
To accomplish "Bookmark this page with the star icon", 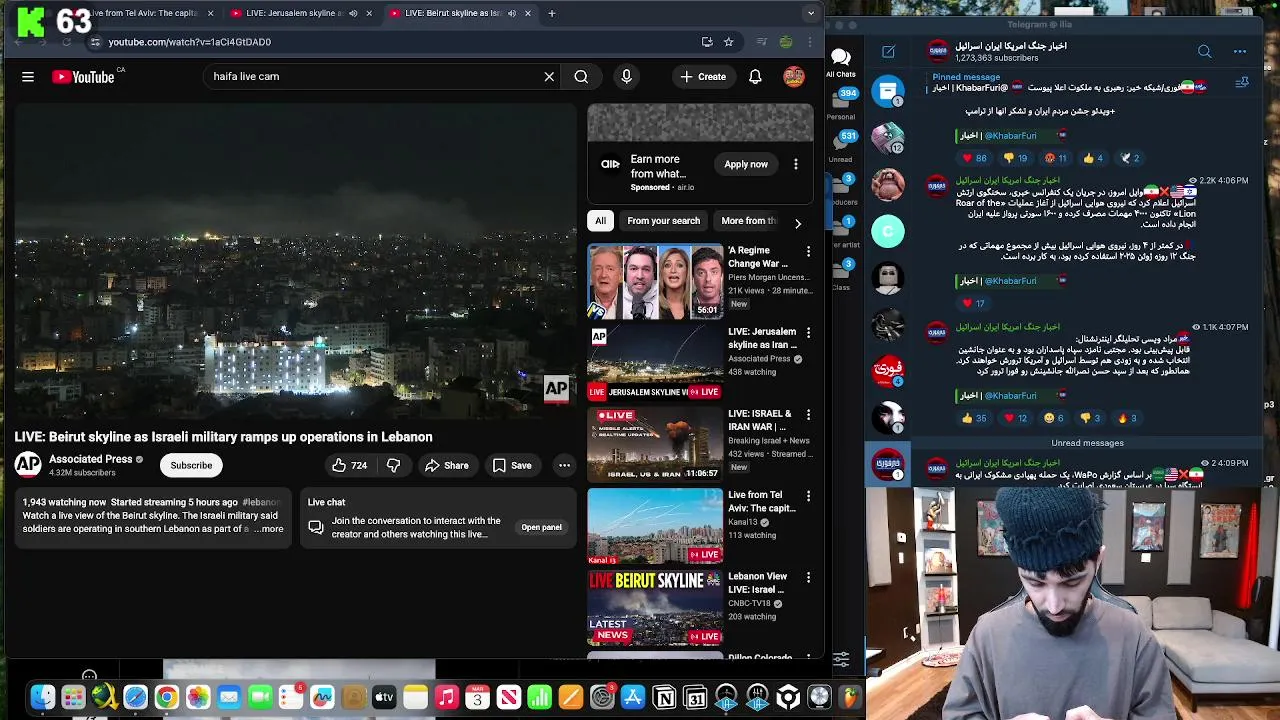I will [729, 42].
